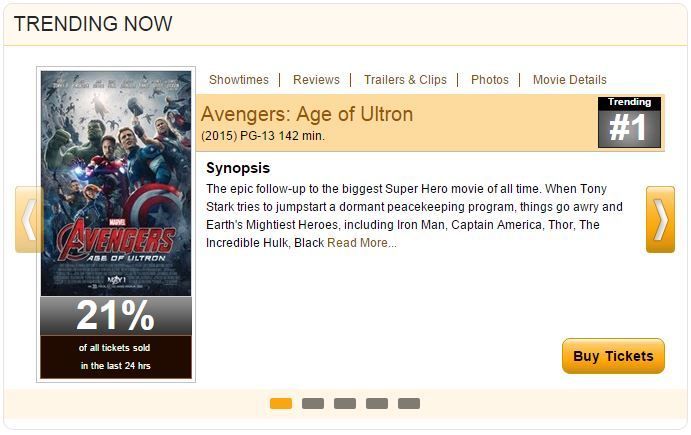Select the fifth carousel indicator dot
This screenshot has height=435, width=691.
[409, 403]
